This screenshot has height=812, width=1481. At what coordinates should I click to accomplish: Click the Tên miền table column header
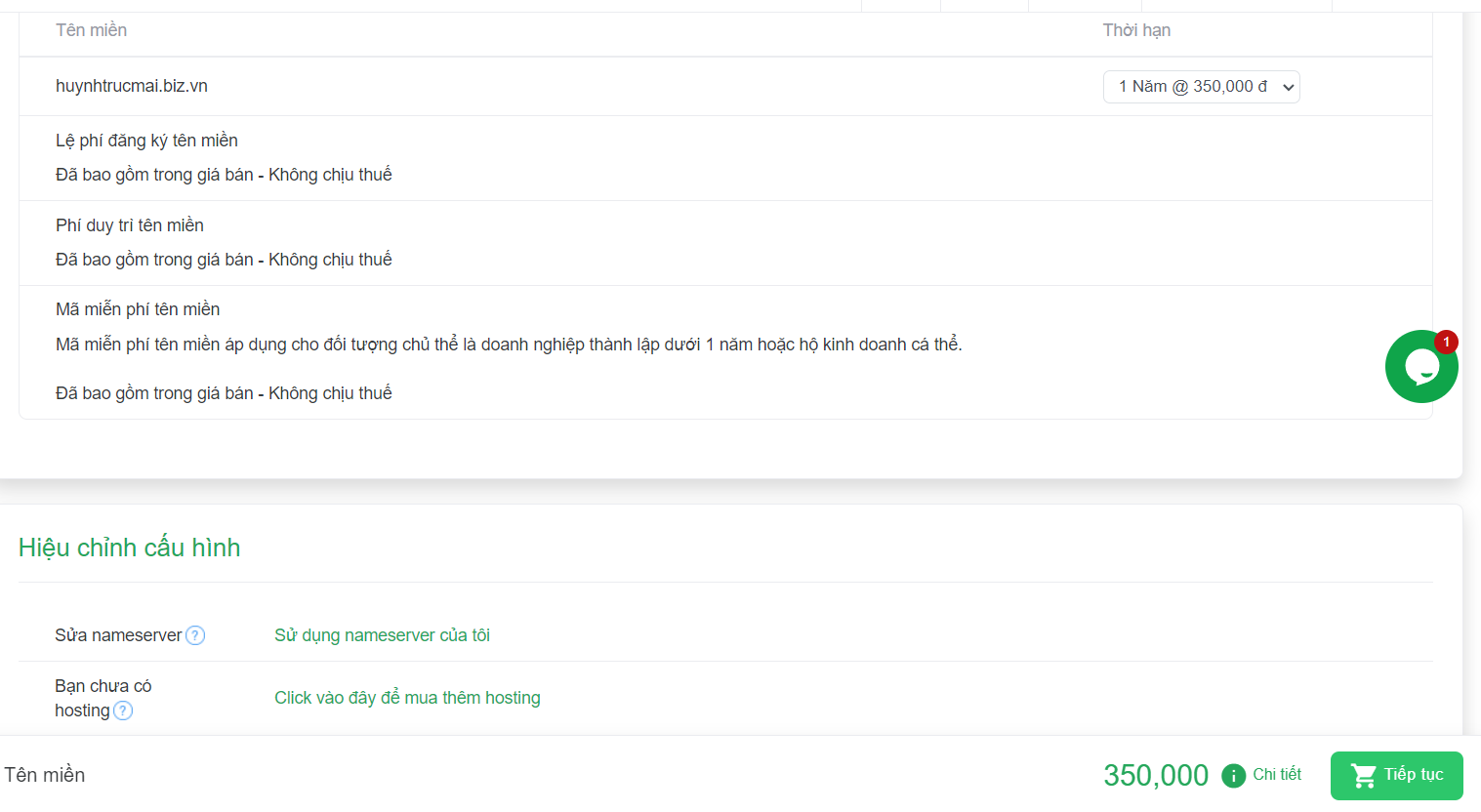91,30
